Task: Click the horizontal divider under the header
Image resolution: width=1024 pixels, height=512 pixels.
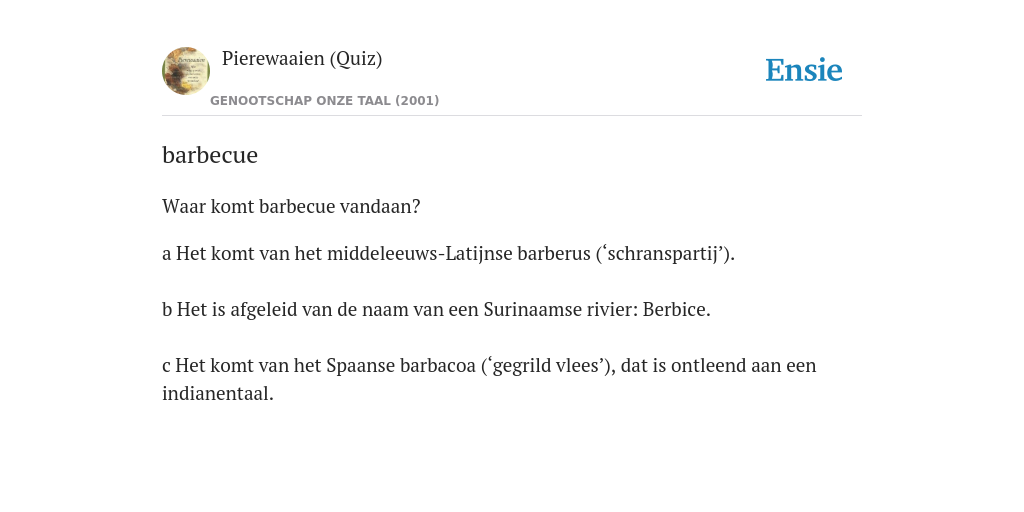Action: 512,116
